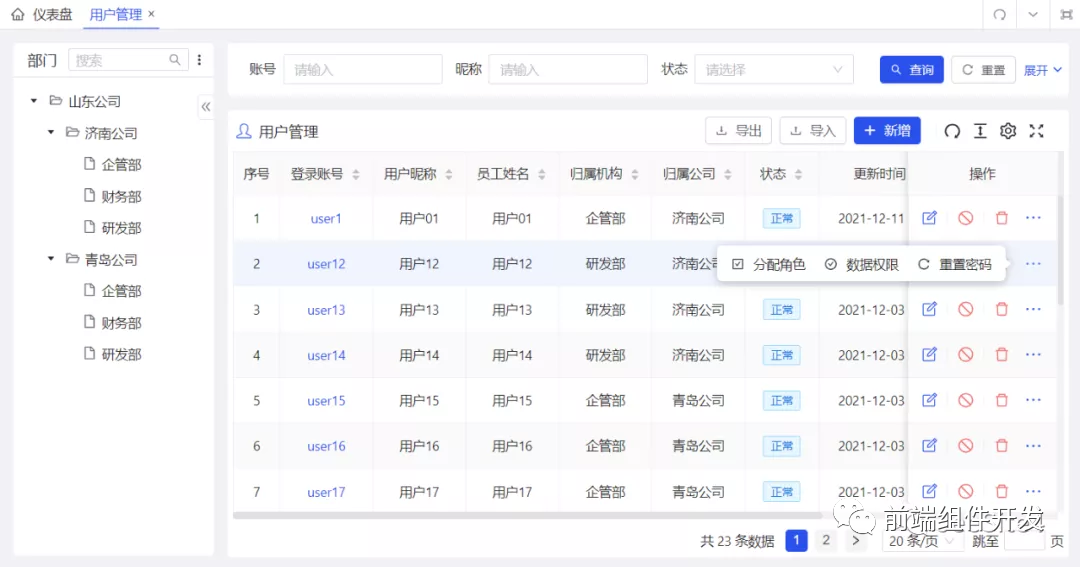Expand more search filters with 展开
This screenshot has height=567, width=1080.
(x=1042, y=70)
